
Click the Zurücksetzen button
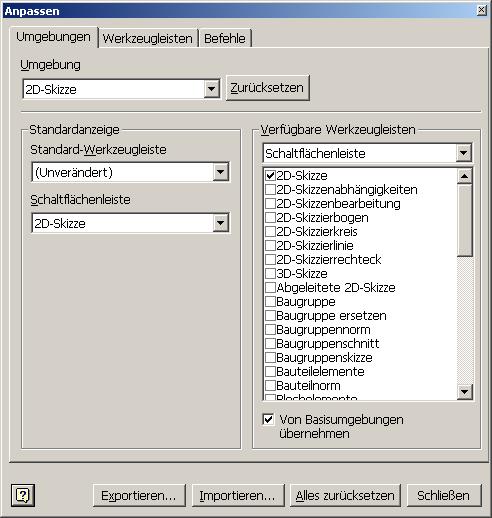click(x=268, y=88)
